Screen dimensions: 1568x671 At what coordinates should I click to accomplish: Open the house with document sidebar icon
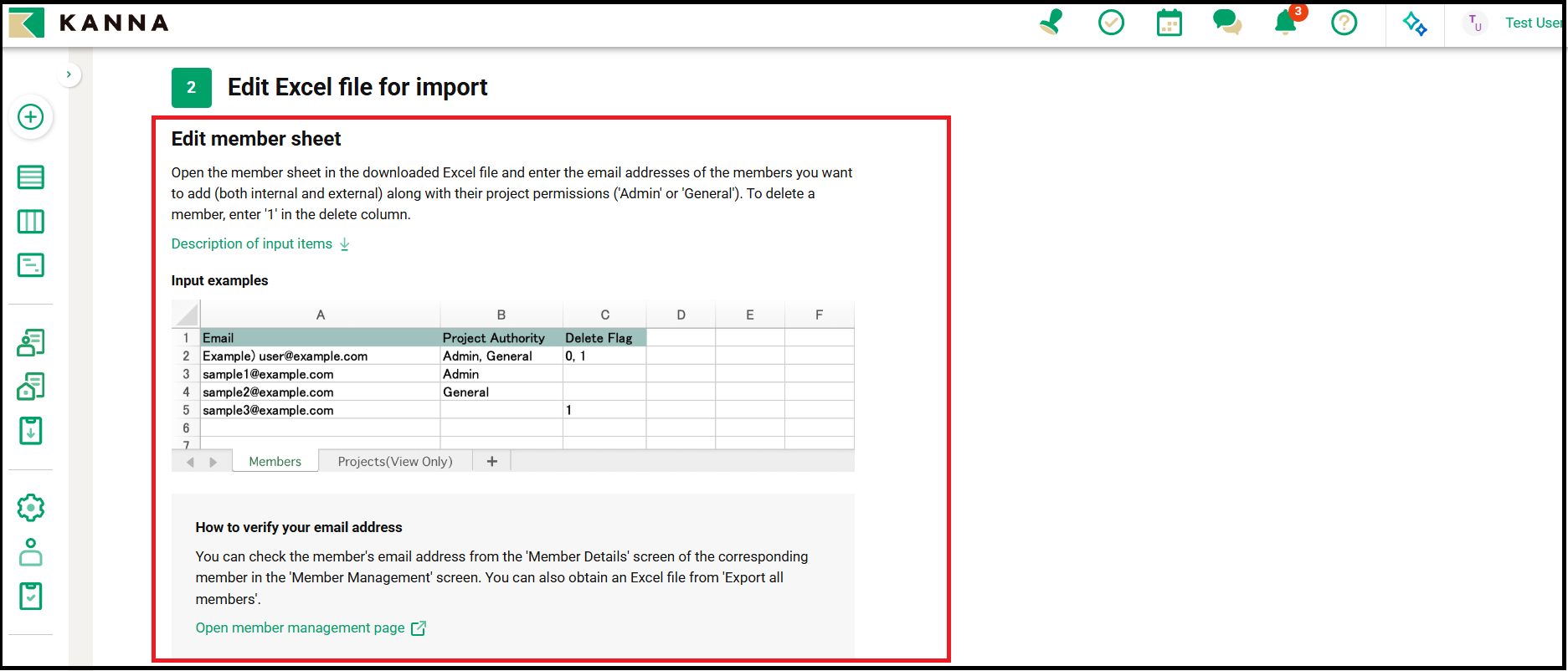point(31,387)
